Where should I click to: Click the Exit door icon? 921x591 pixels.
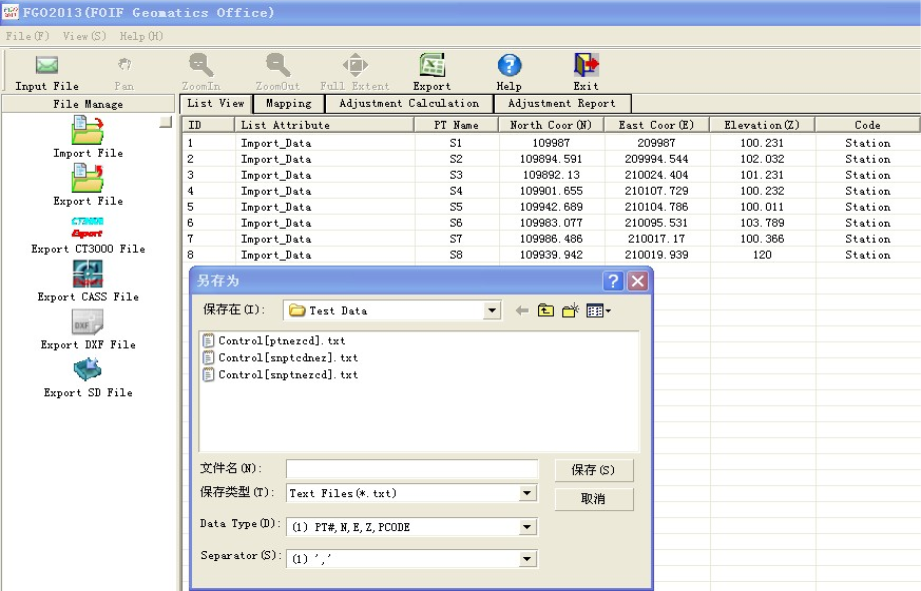(586, 66)
